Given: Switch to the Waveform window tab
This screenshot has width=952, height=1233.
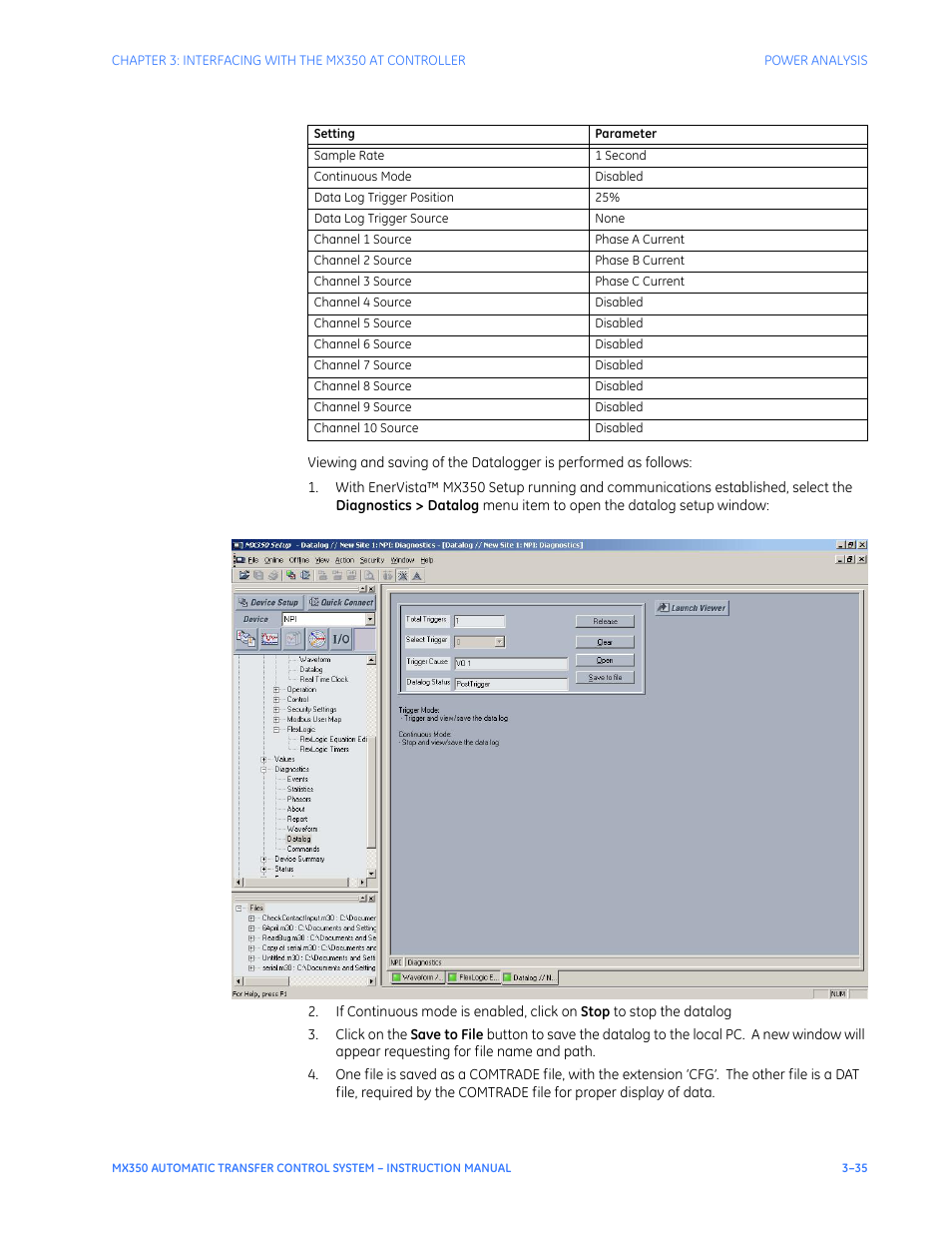Looking at the screenshot, I should (x=417, y=977).
